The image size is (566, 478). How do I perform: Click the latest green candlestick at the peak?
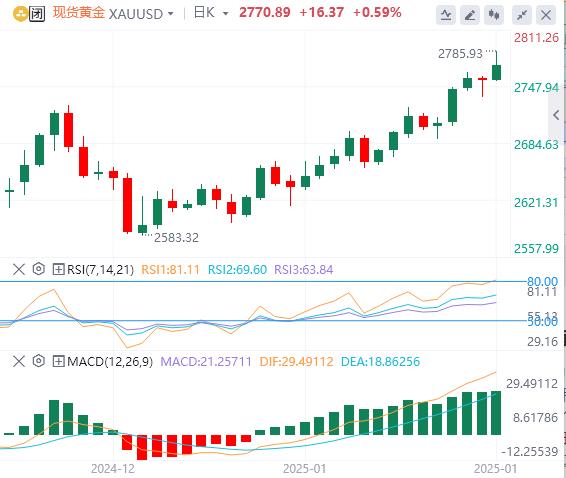497,72
